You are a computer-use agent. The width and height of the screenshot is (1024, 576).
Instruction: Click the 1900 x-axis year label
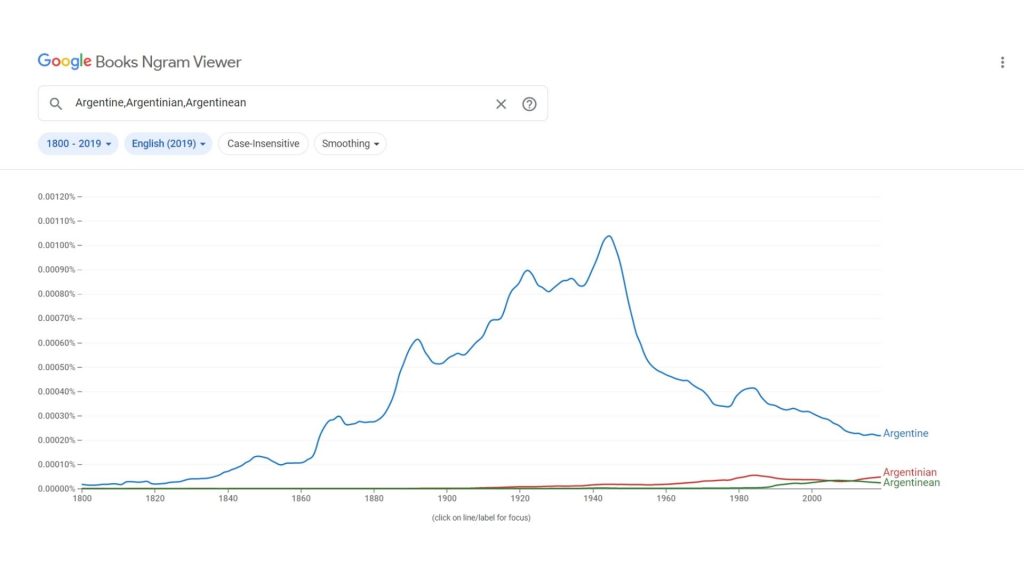[447, 498]
